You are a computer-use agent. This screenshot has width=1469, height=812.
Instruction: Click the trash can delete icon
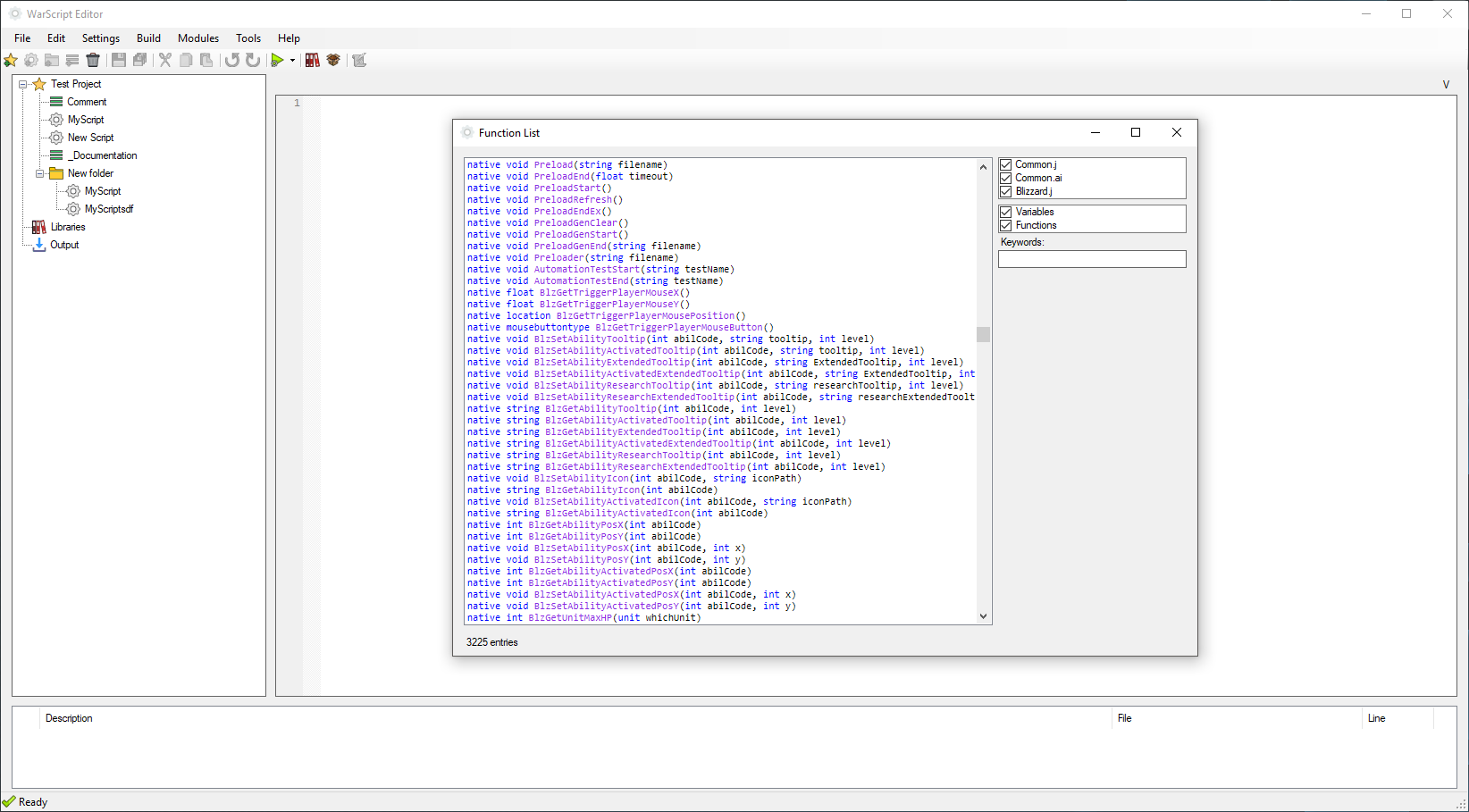point(93,60)
